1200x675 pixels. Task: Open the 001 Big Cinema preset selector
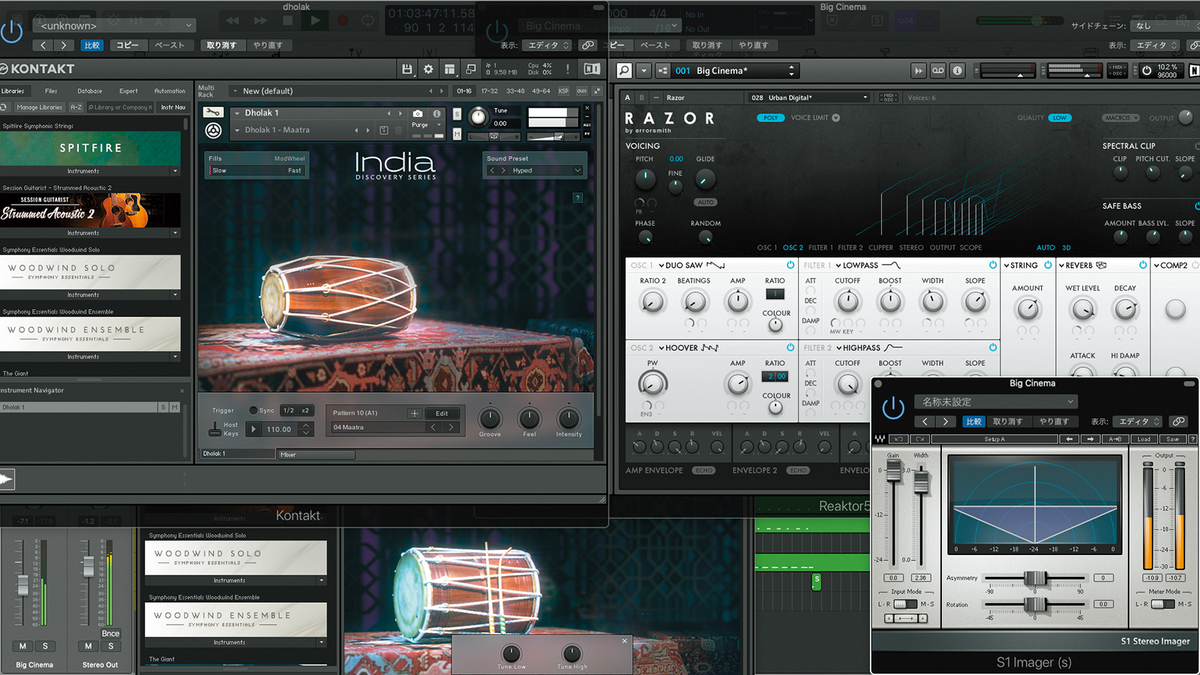(x=735, y=71)
